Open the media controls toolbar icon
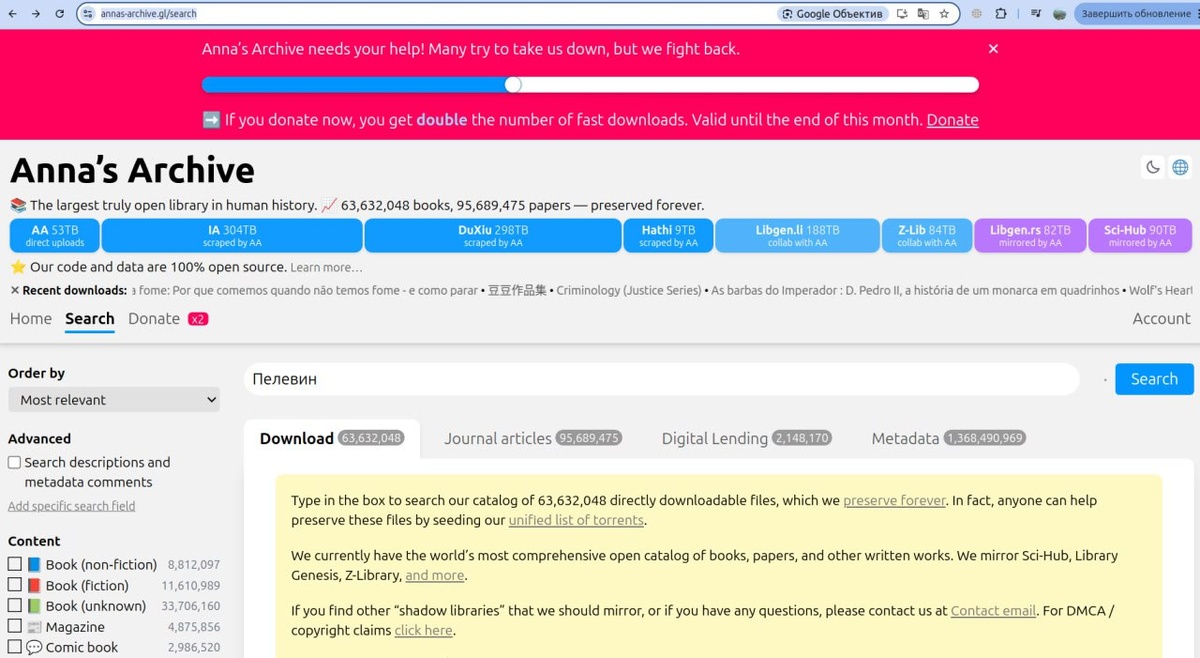Screen dimensions: 1200x658 point(1036,14)
